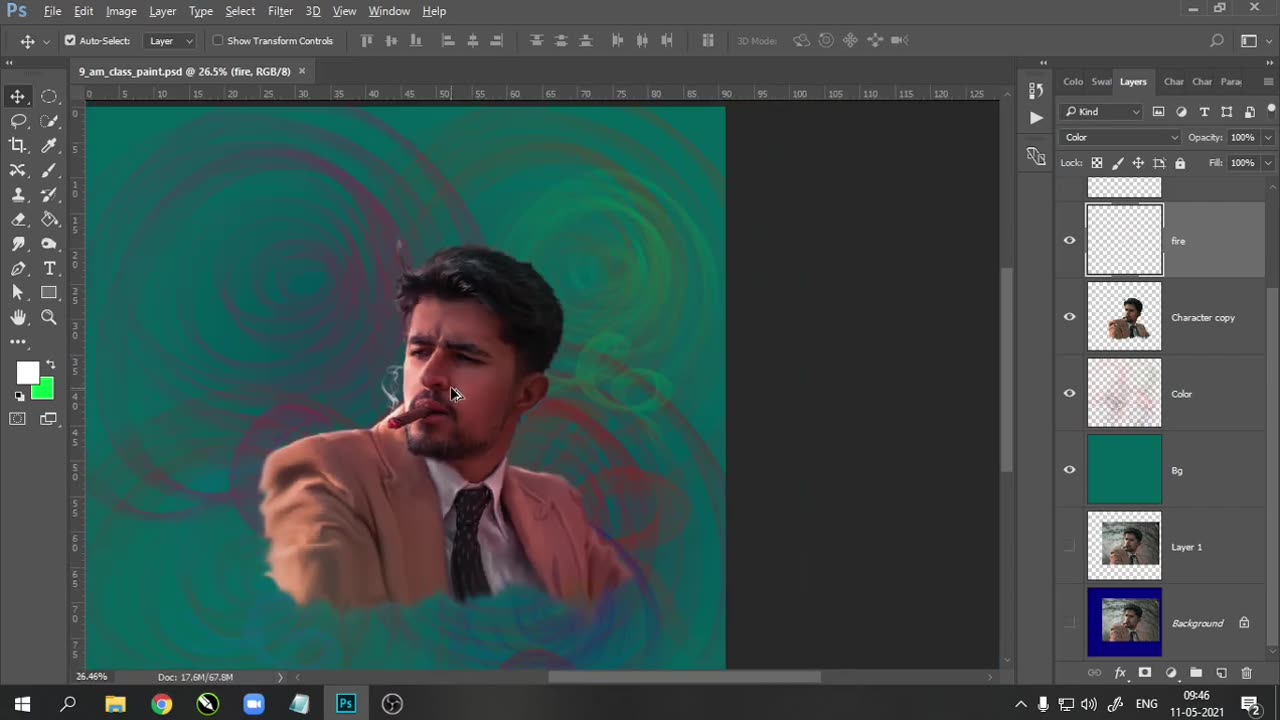Select the Quick Selection tool
This screenshot has width=1280, height=720.
pos(49,121)
